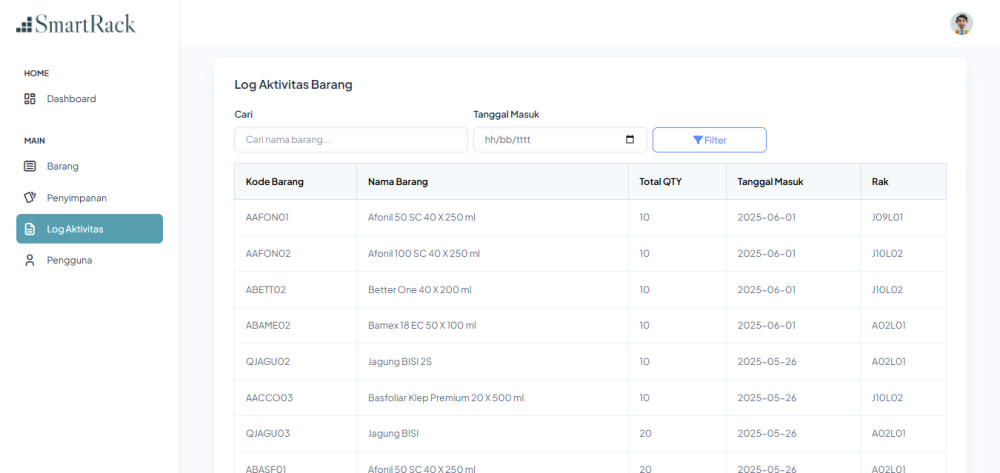Click the Filter button
Screen dimensions: 1000x473
point(709,140)
